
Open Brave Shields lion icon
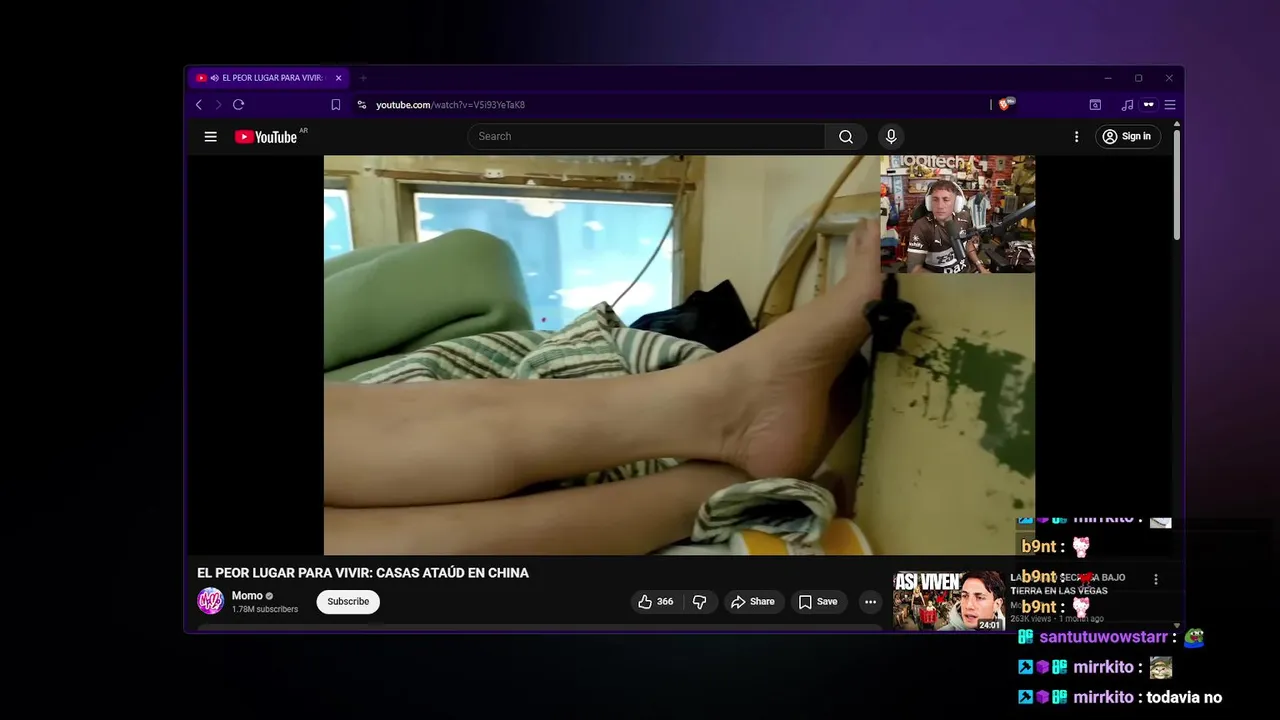point(1005,104)
